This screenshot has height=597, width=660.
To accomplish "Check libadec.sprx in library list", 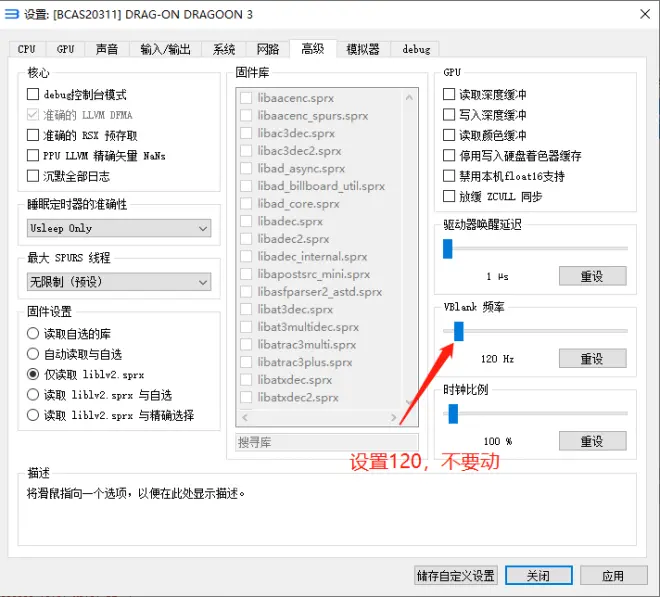I will tap(246, 221).
